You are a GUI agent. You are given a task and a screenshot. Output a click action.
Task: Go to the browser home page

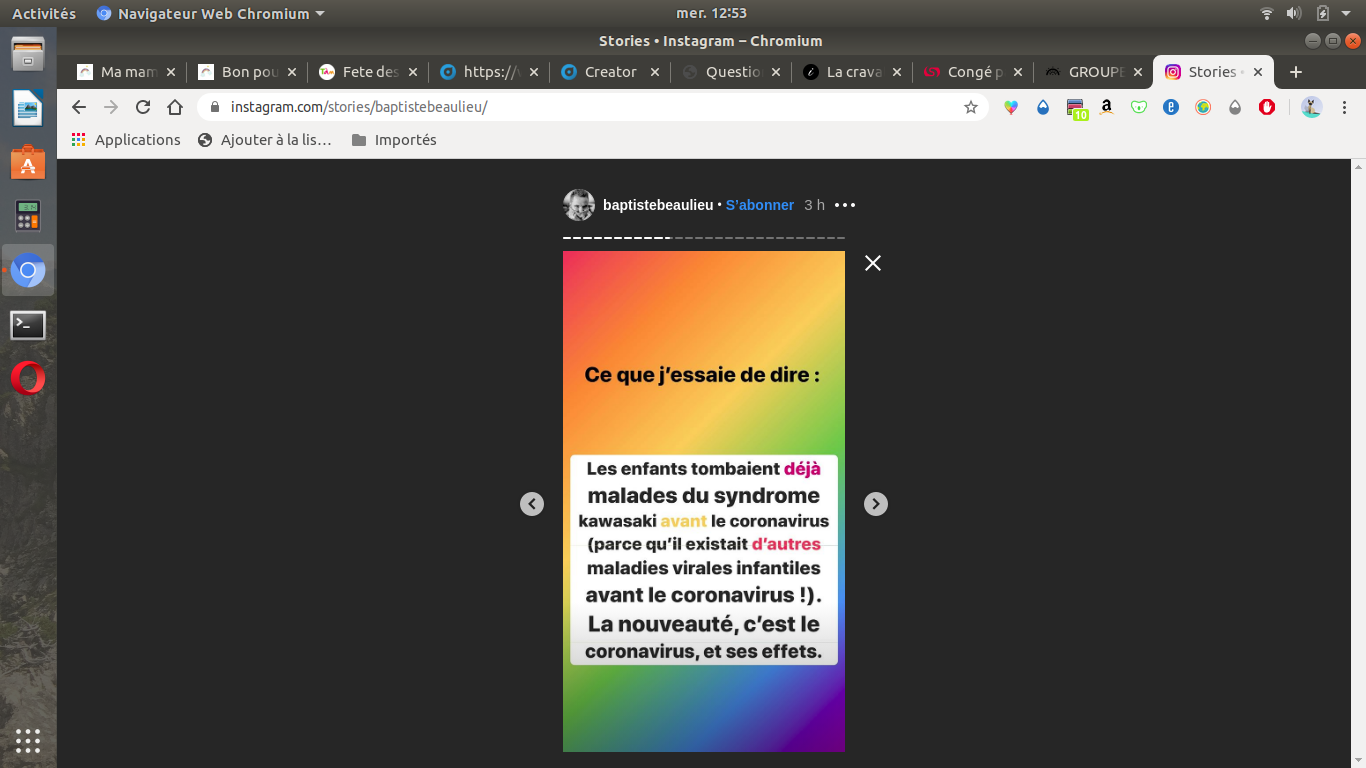175,107
